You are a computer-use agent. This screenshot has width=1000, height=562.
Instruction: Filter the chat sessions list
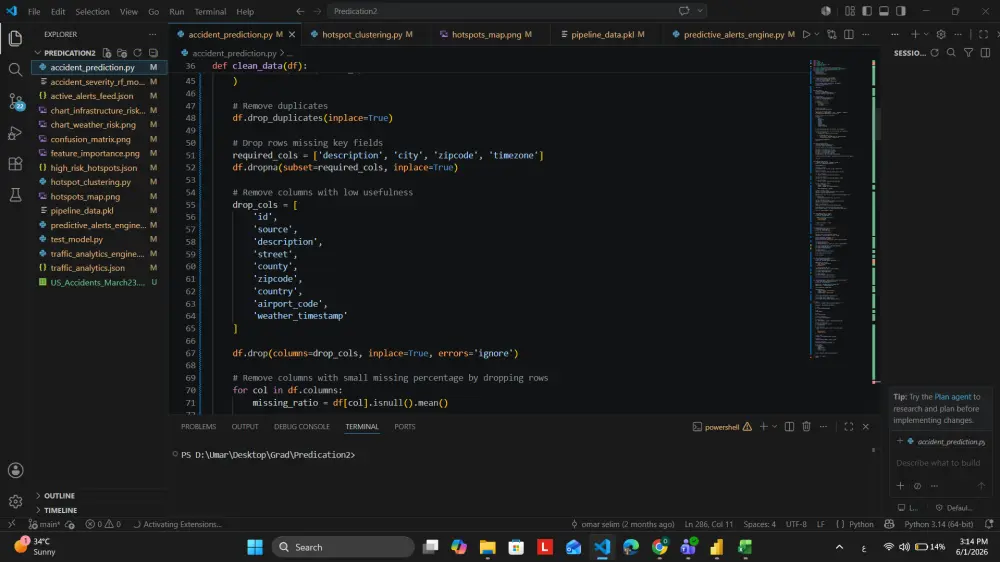tap(968, 53)
